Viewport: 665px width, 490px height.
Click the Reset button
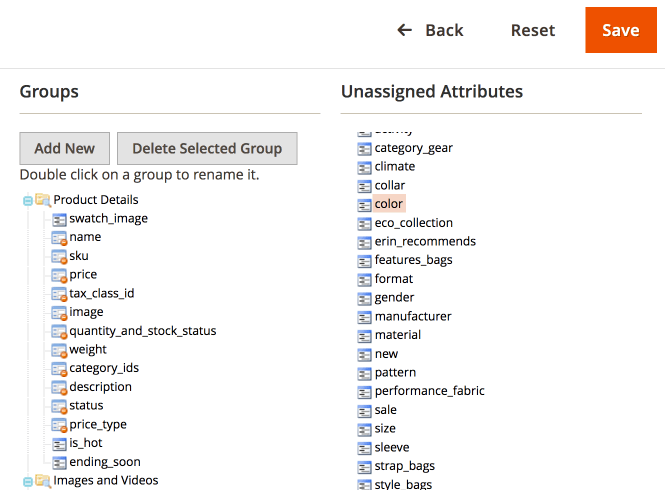[x=533, y=30]
